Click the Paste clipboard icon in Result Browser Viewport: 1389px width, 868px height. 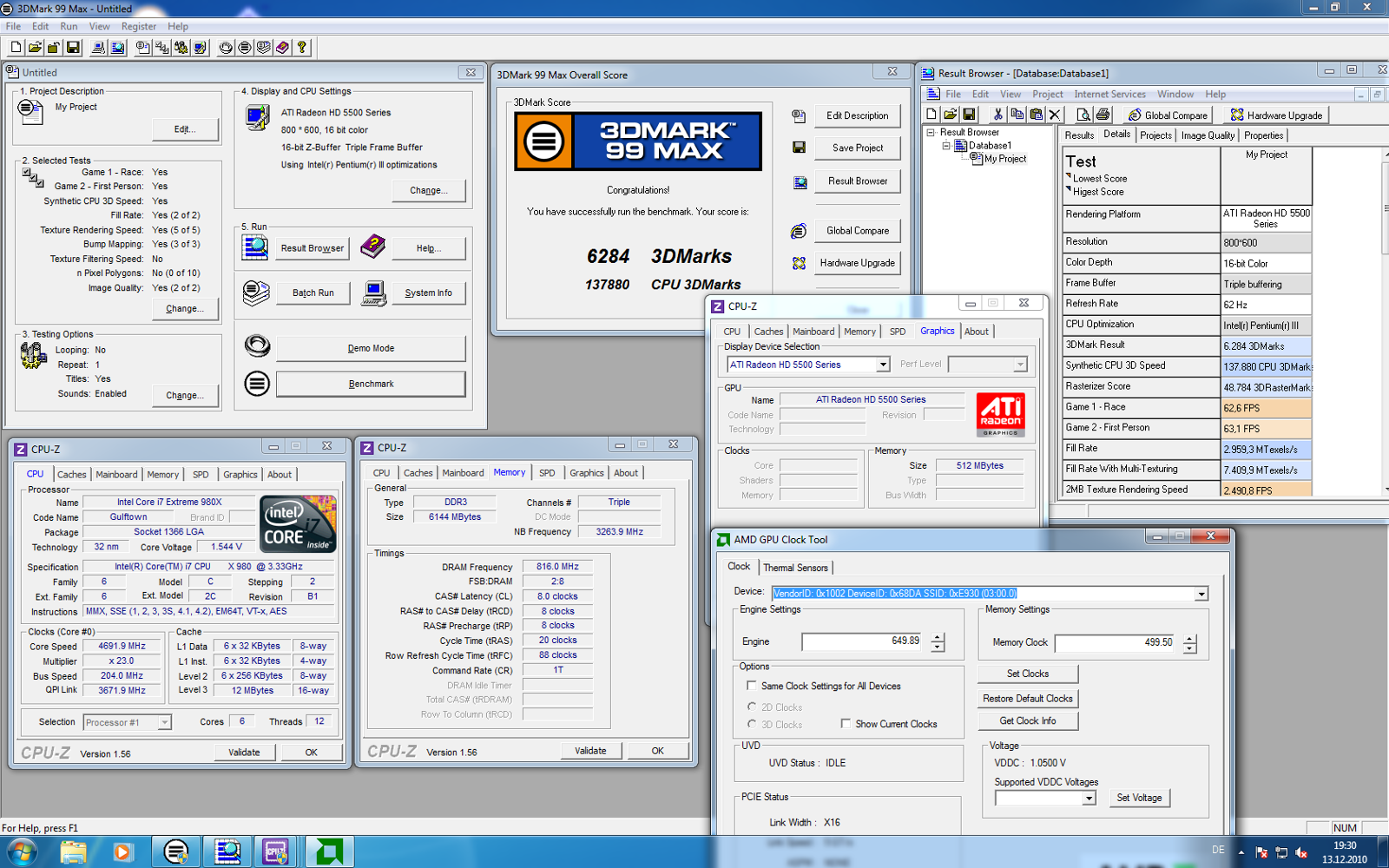(1036, 114)
